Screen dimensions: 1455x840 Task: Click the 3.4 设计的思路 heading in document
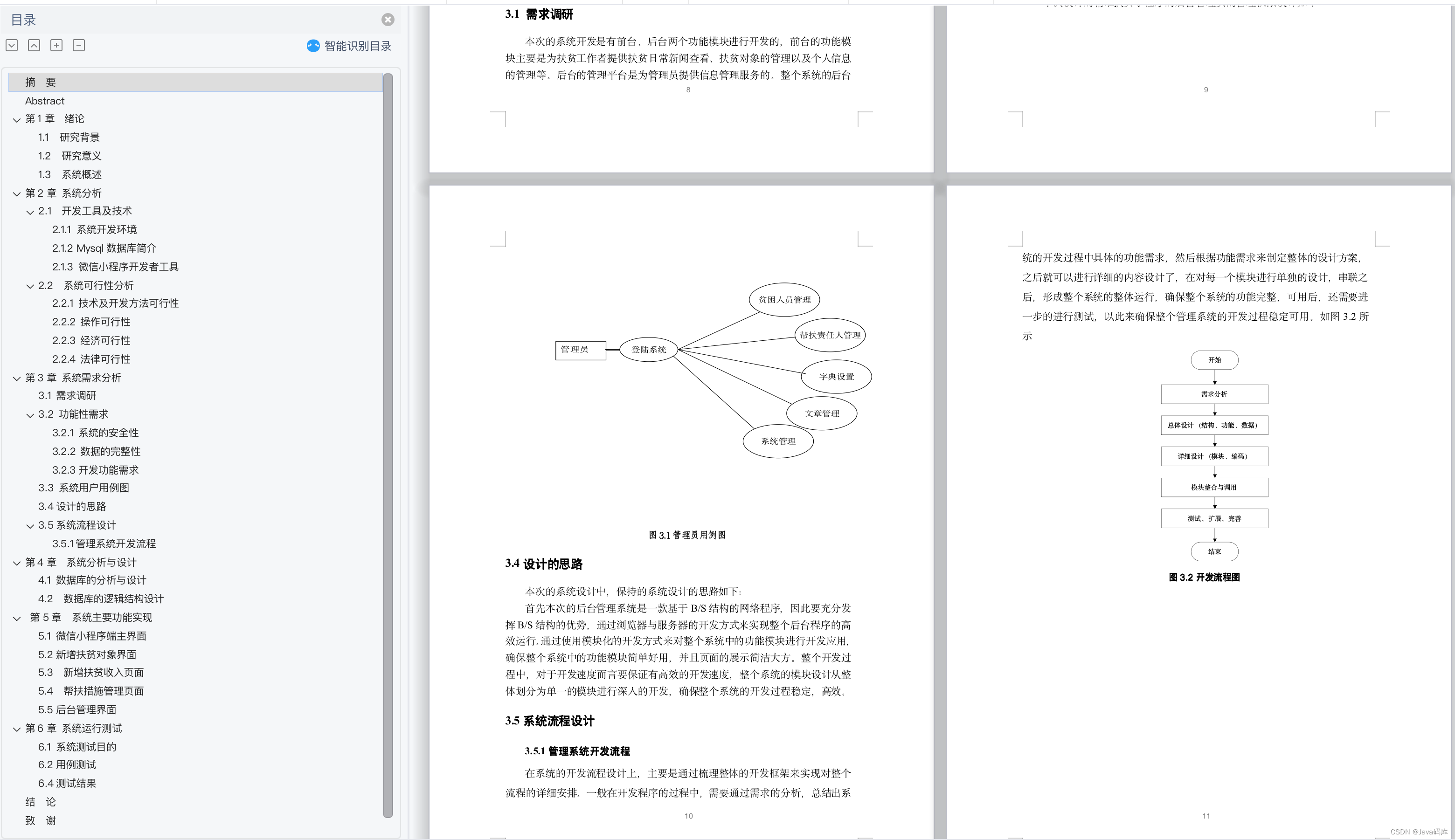point(544,564)
